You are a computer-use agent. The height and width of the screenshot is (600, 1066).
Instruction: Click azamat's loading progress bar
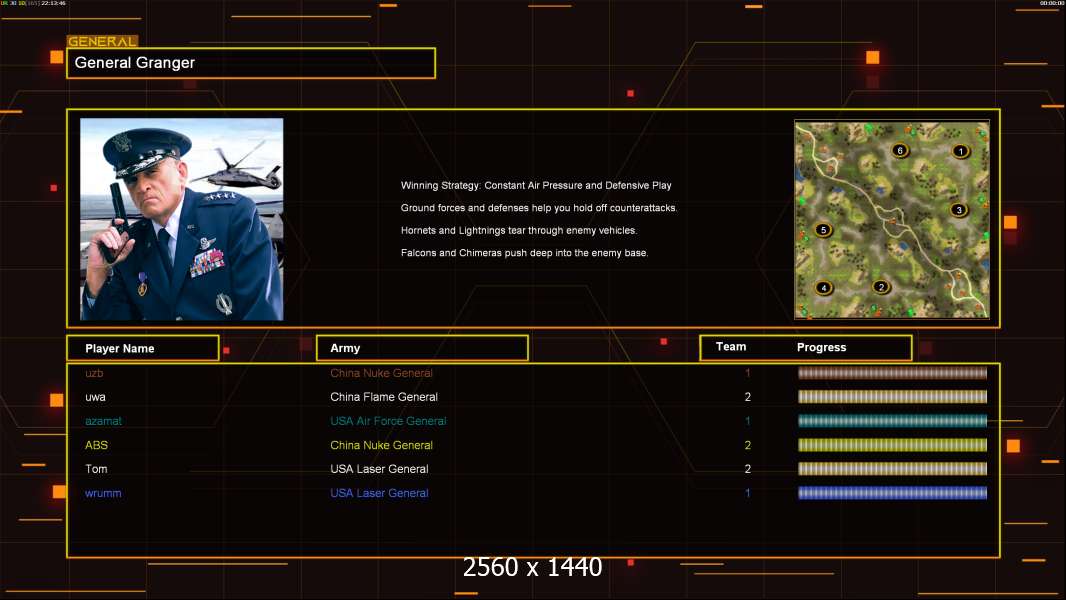(892, 421)
